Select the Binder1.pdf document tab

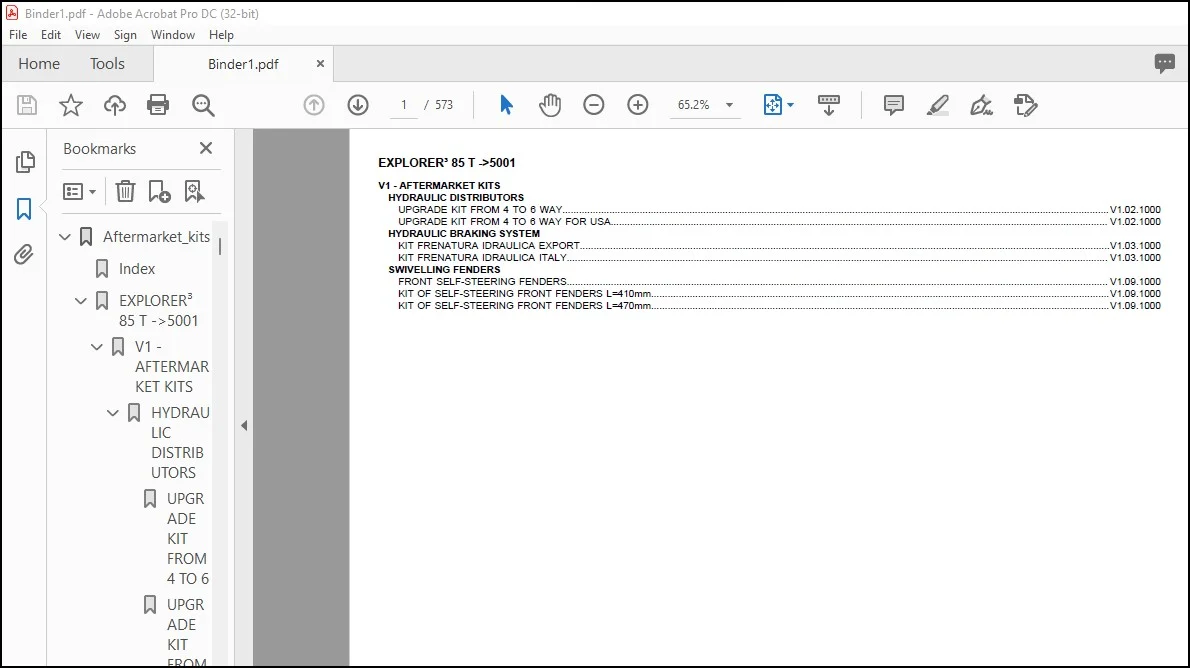[244, 64]
